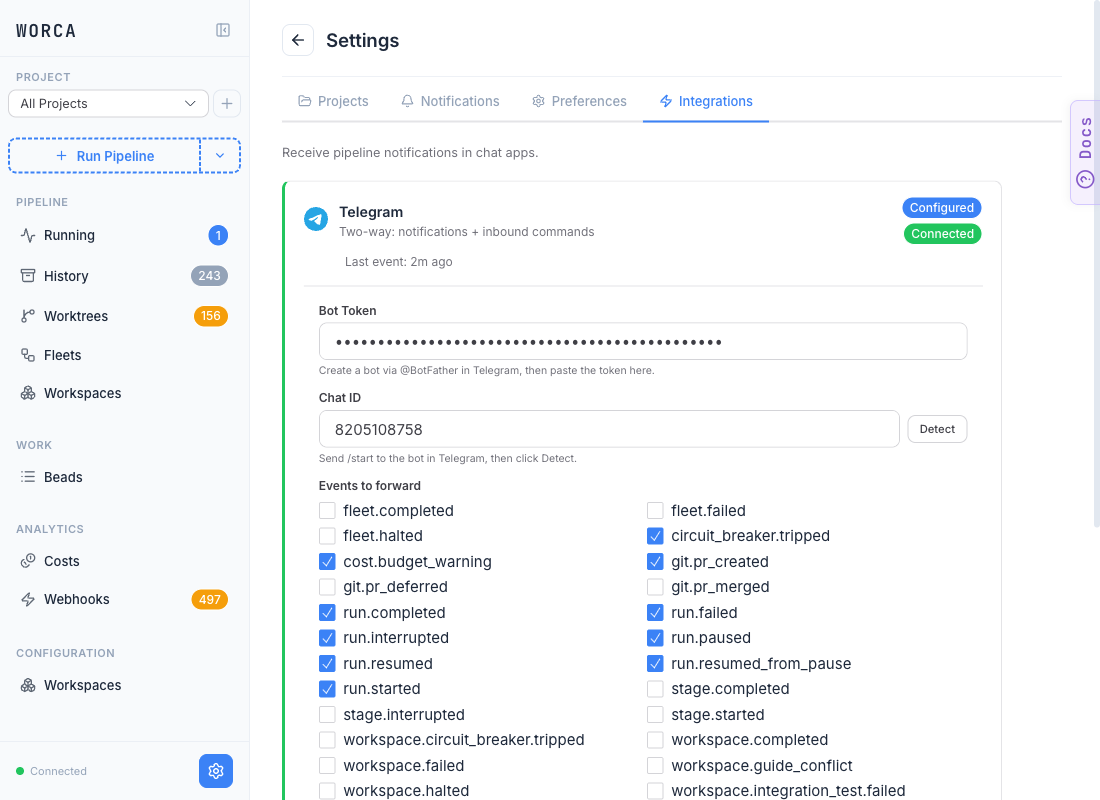Screen dimensions: 1100x800
Task: Click the Run Pipeline button
Action: click(x=105, y=156)
